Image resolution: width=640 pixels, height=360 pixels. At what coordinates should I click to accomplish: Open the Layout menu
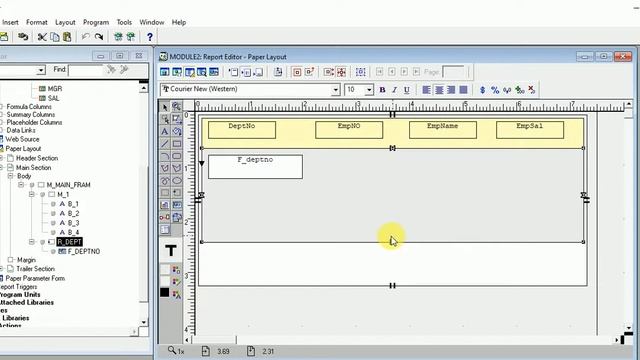pyautogui.click(x=65, y=22)
